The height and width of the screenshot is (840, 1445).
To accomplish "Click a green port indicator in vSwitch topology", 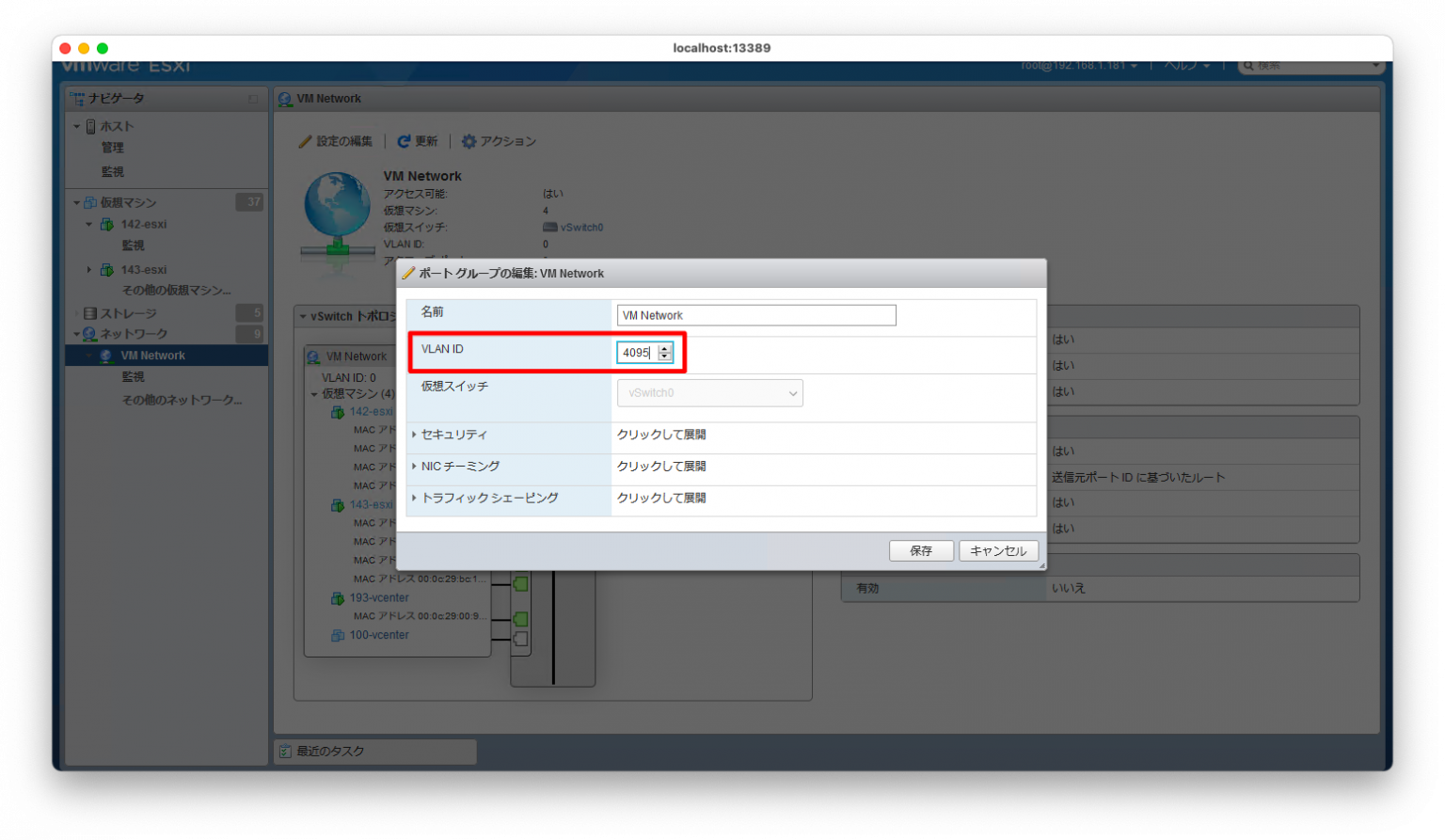I will (521, 583).
